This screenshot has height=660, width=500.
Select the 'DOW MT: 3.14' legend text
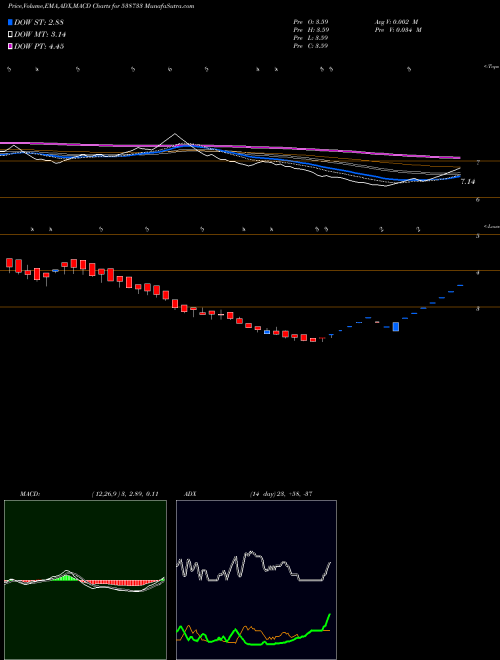point(40,35)
